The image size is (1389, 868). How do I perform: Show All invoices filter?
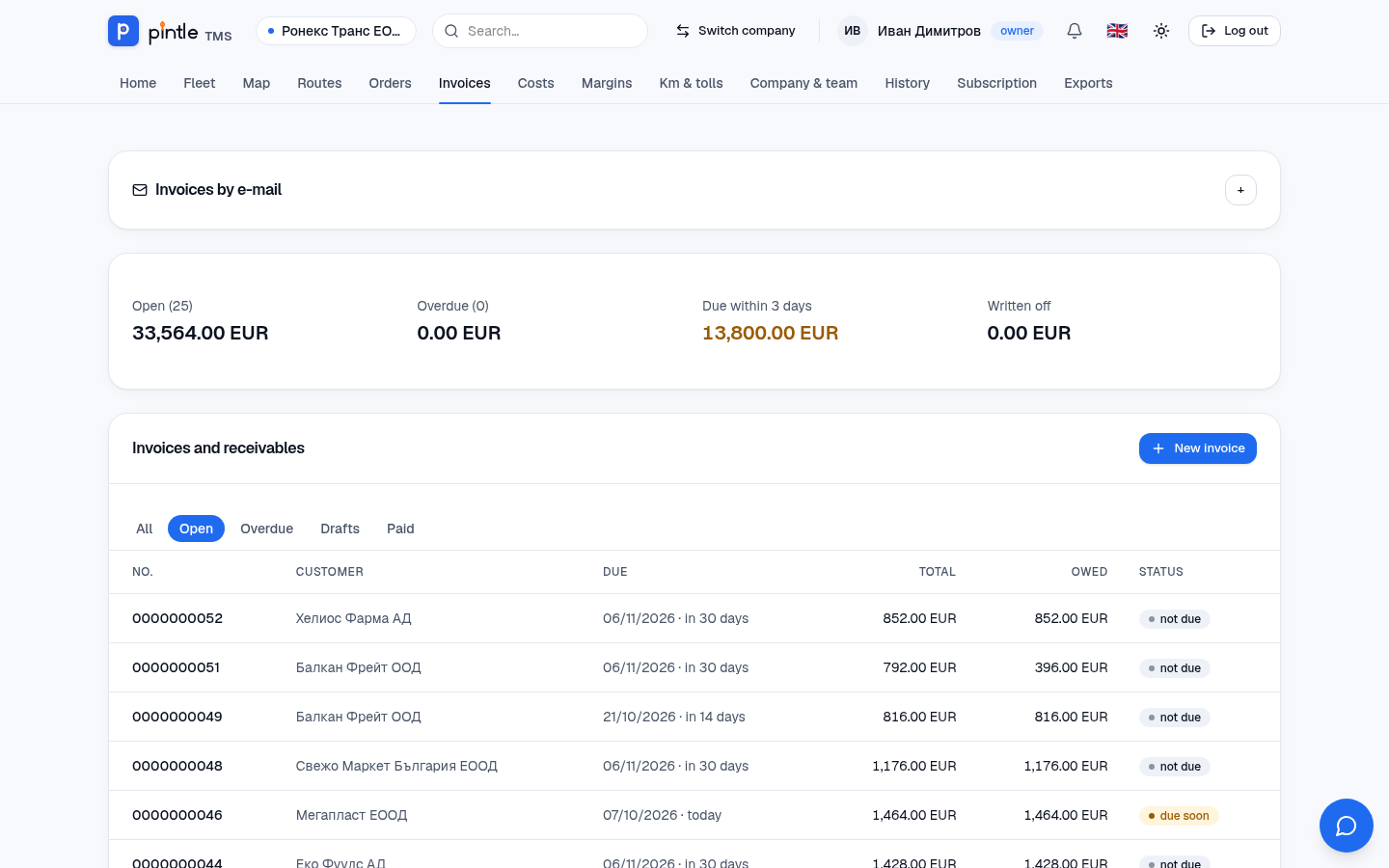[x=145, y=529]
